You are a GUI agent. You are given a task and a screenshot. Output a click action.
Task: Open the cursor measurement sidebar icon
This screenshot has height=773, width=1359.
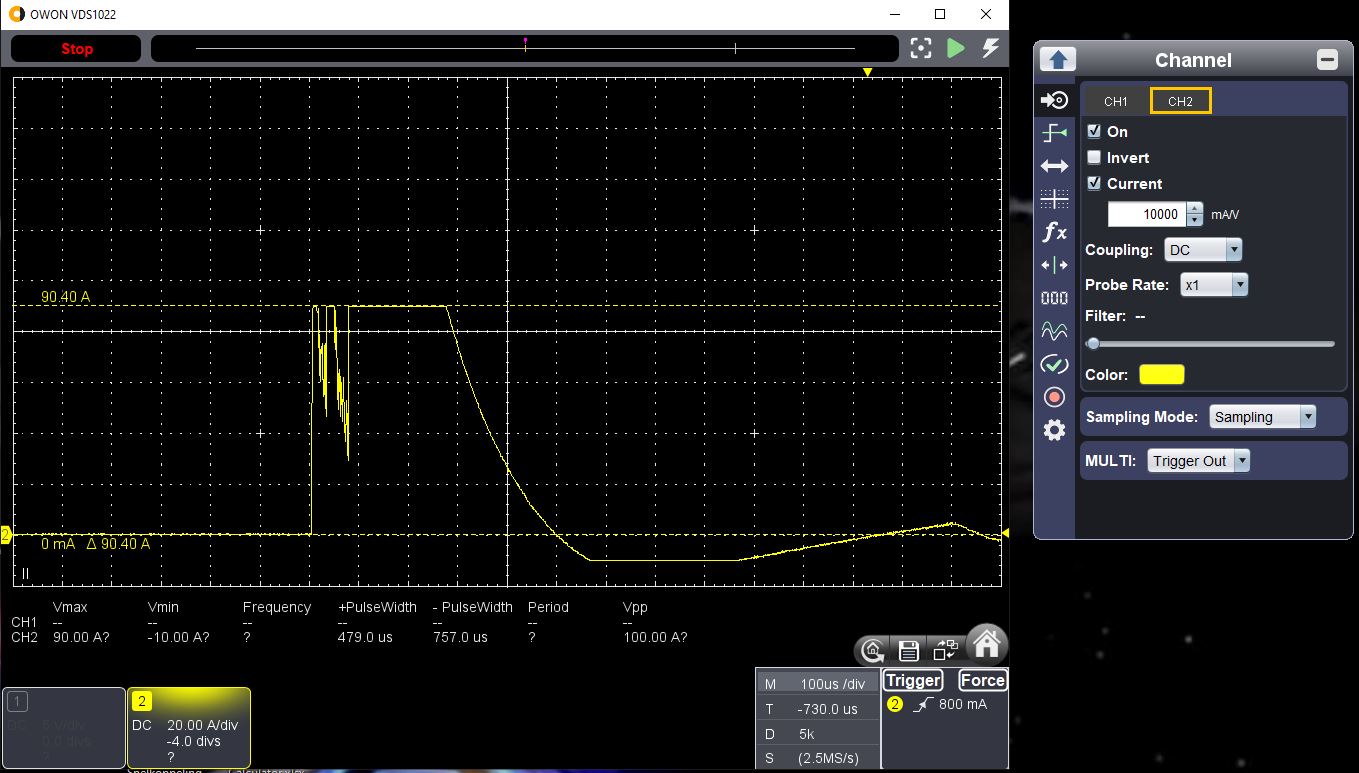[x=1055, y=265]
